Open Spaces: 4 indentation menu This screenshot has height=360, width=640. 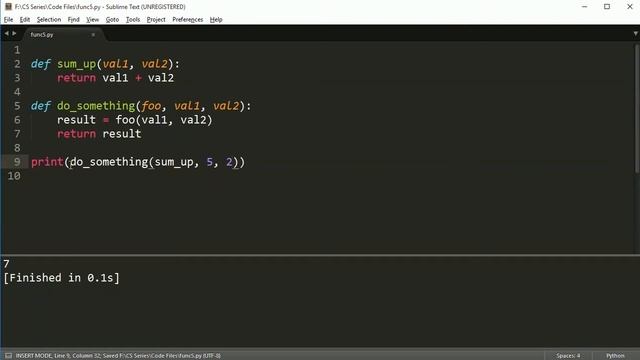(x=568, y=356)
